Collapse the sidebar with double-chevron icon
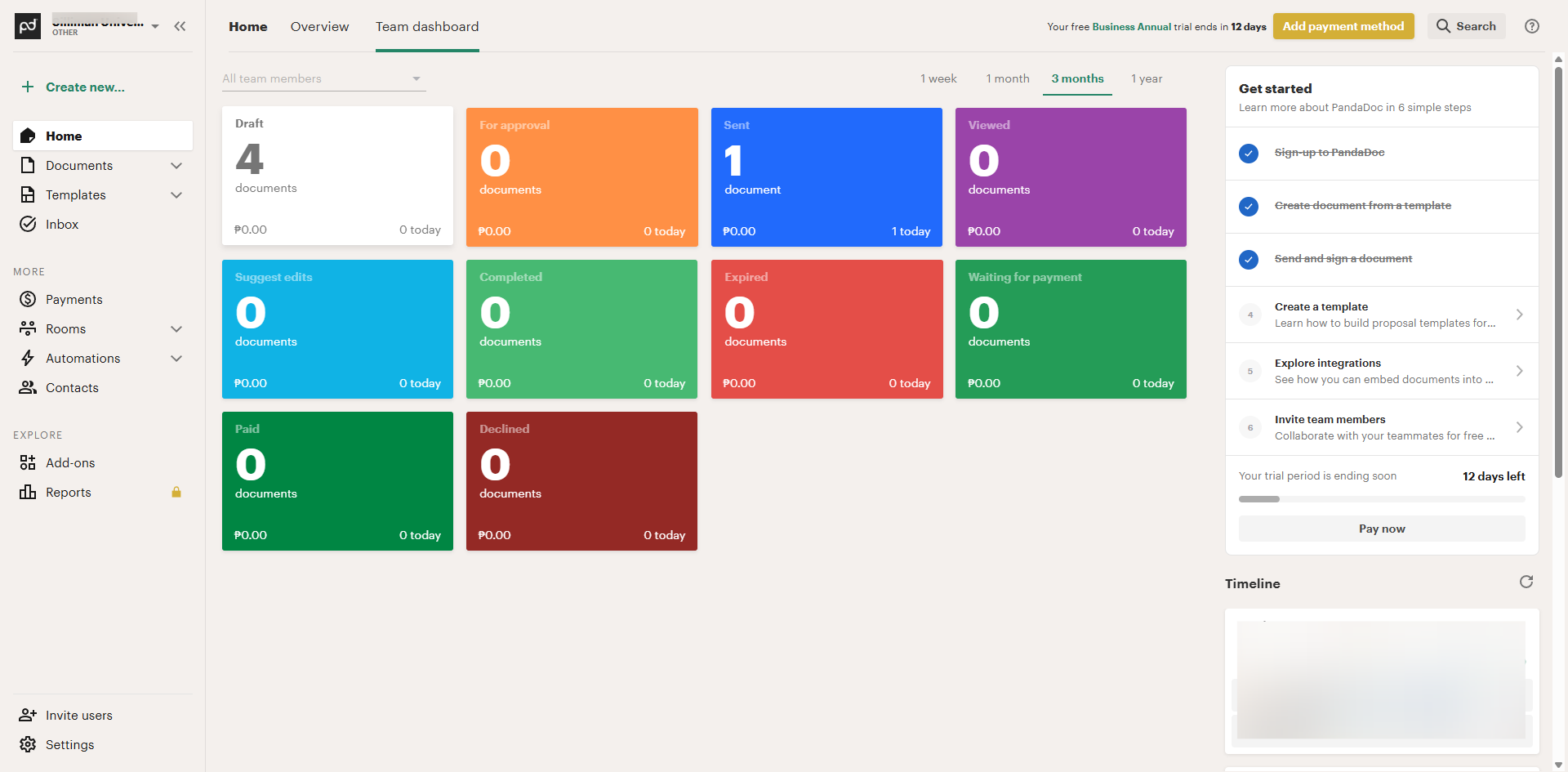Image resolution: width=1568 pixels, height=772 pixels. pyautogui.click(x=180, y=26)
